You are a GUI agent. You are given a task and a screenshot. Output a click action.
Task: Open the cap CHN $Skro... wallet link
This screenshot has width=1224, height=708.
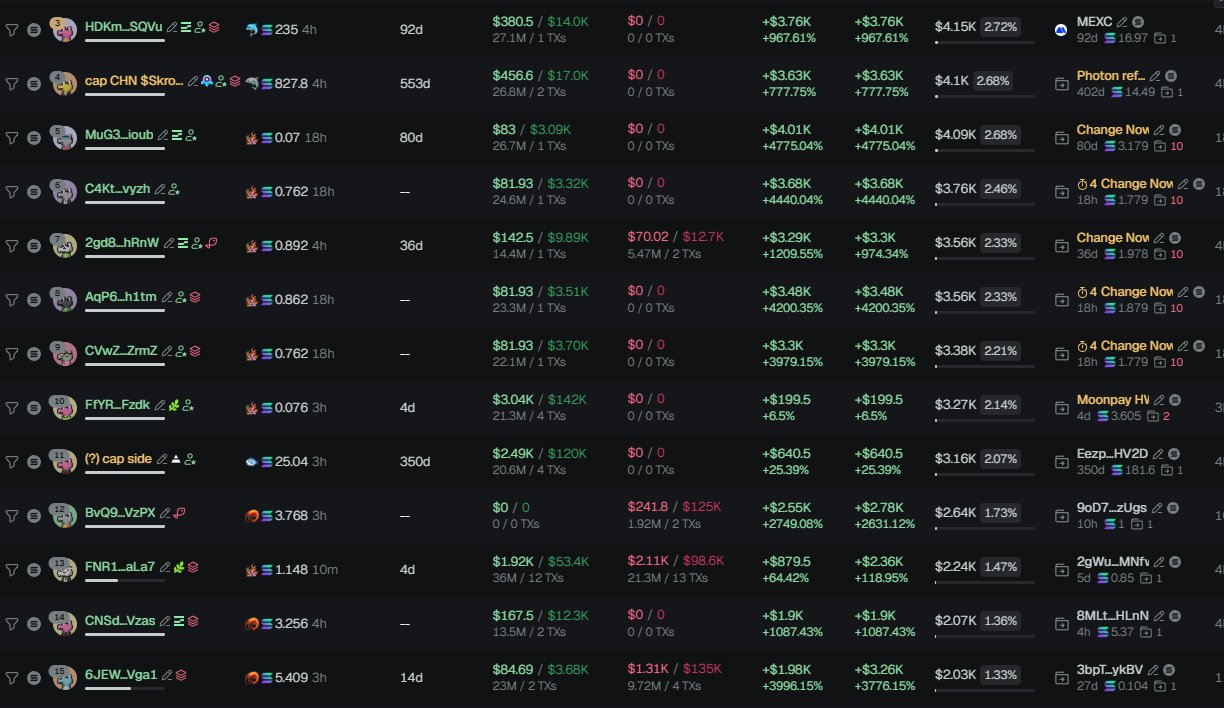click(x=135, y=81)
